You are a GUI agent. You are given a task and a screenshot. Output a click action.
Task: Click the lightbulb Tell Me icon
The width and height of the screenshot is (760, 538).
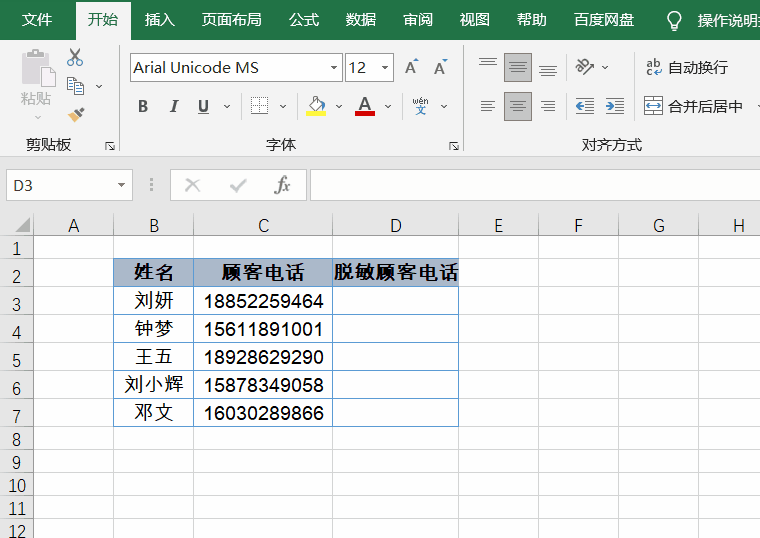pos(674,21)
